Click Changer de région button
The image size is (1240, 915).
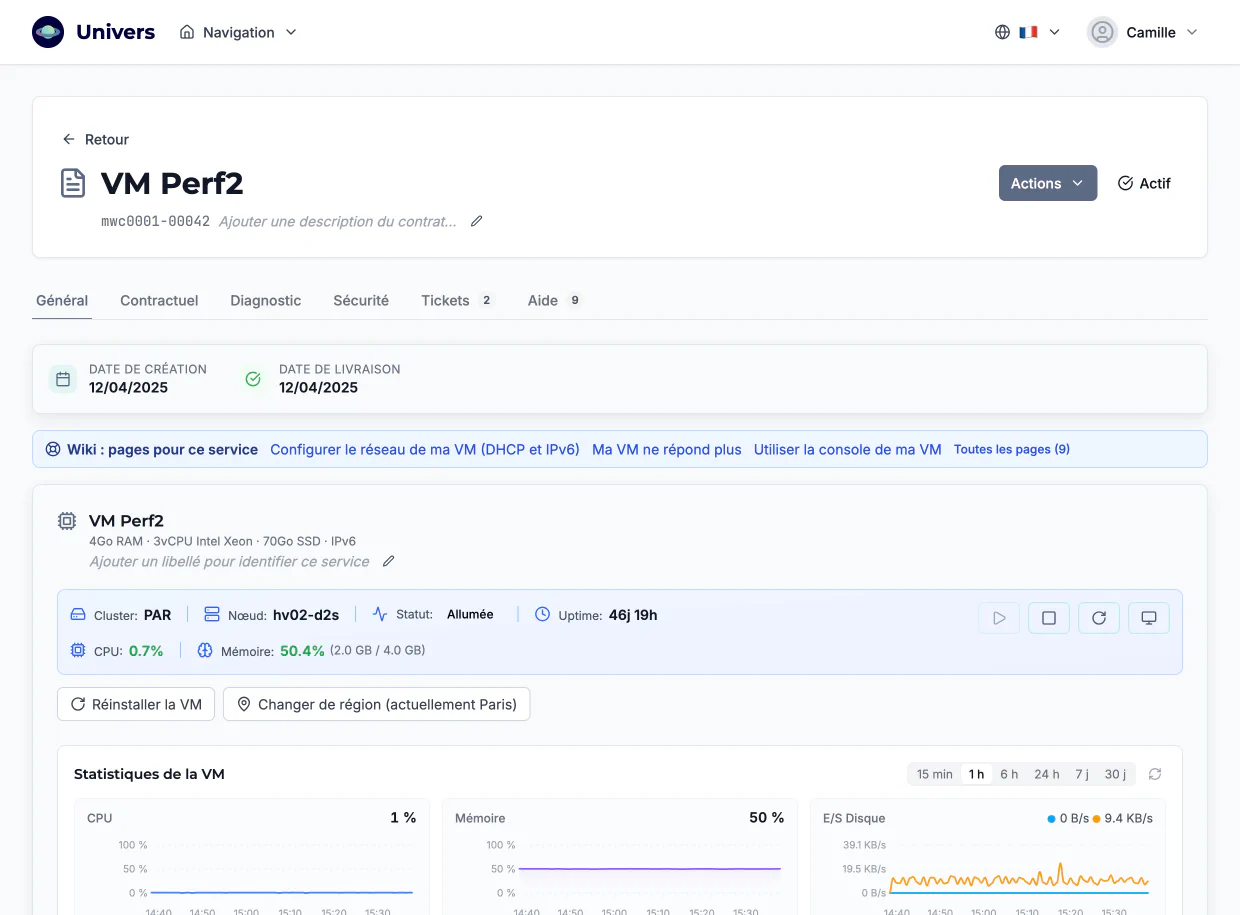point(376,704)
